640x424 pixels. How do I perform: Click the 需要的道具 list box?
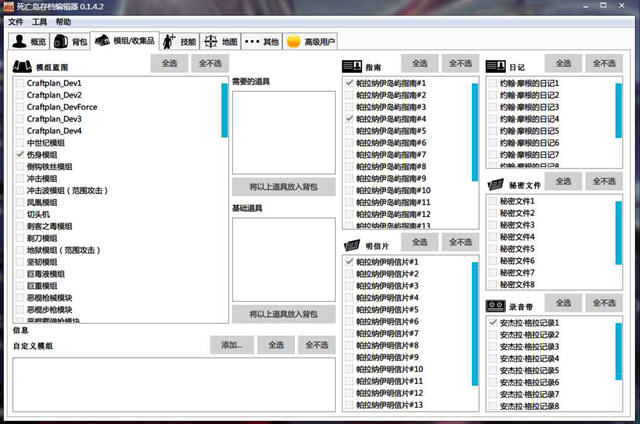point(284,133)
